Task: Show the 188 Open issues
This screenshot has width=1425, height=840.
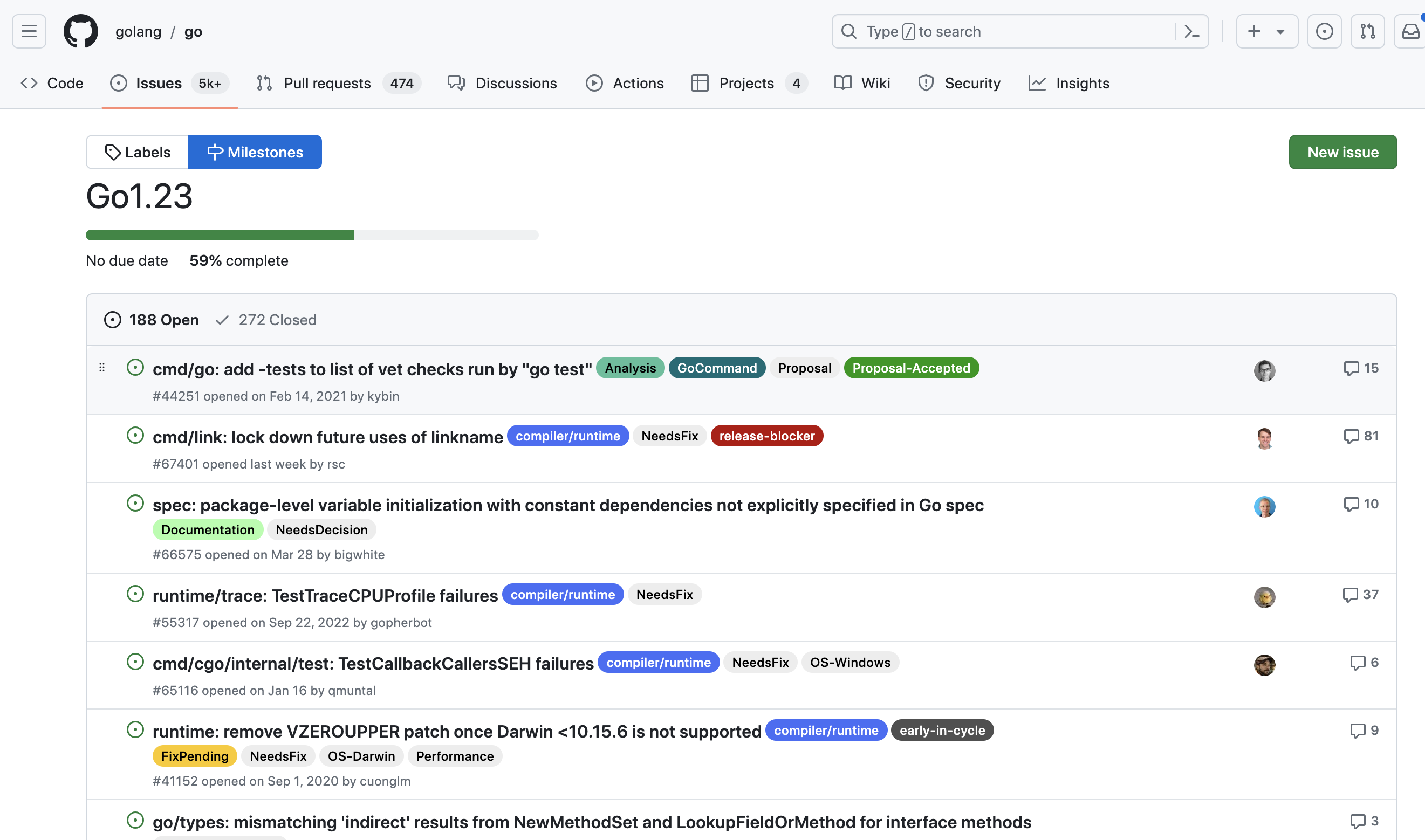Action: pos(152,320)
